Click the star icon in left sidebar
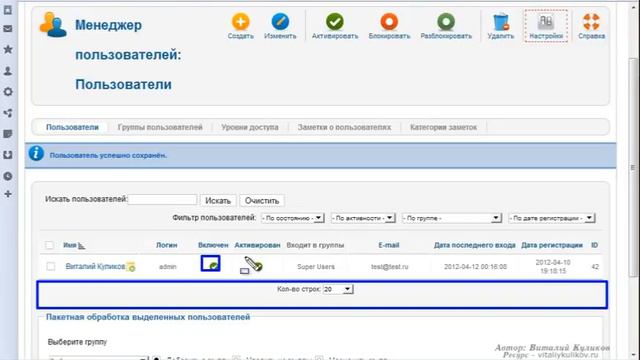Image resolution: width=640 pixels, height=360 pixels. point(8,49)
